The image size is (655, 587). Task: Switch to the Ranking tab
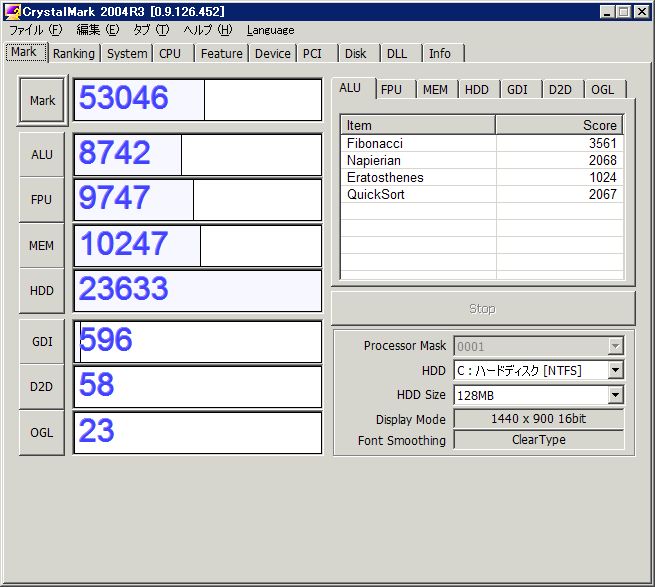pyautogui.click(x=74, y=53)
